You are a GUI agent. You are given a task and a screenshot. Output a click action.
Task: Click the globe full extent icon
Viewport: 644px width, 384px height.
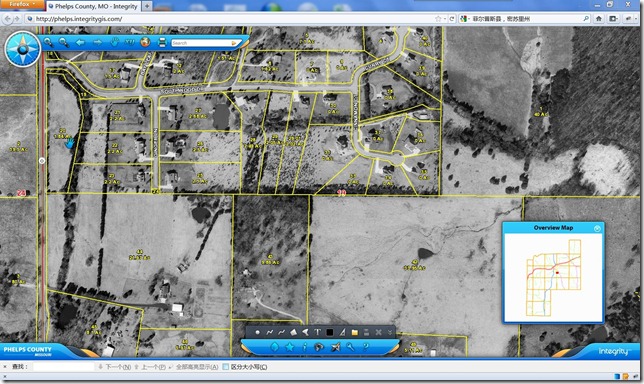pos(145,42)
